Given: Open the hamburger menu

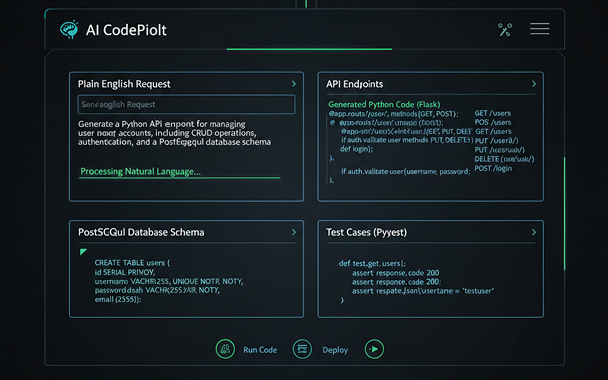Looking at the screenshot, I should click(539, 29).
